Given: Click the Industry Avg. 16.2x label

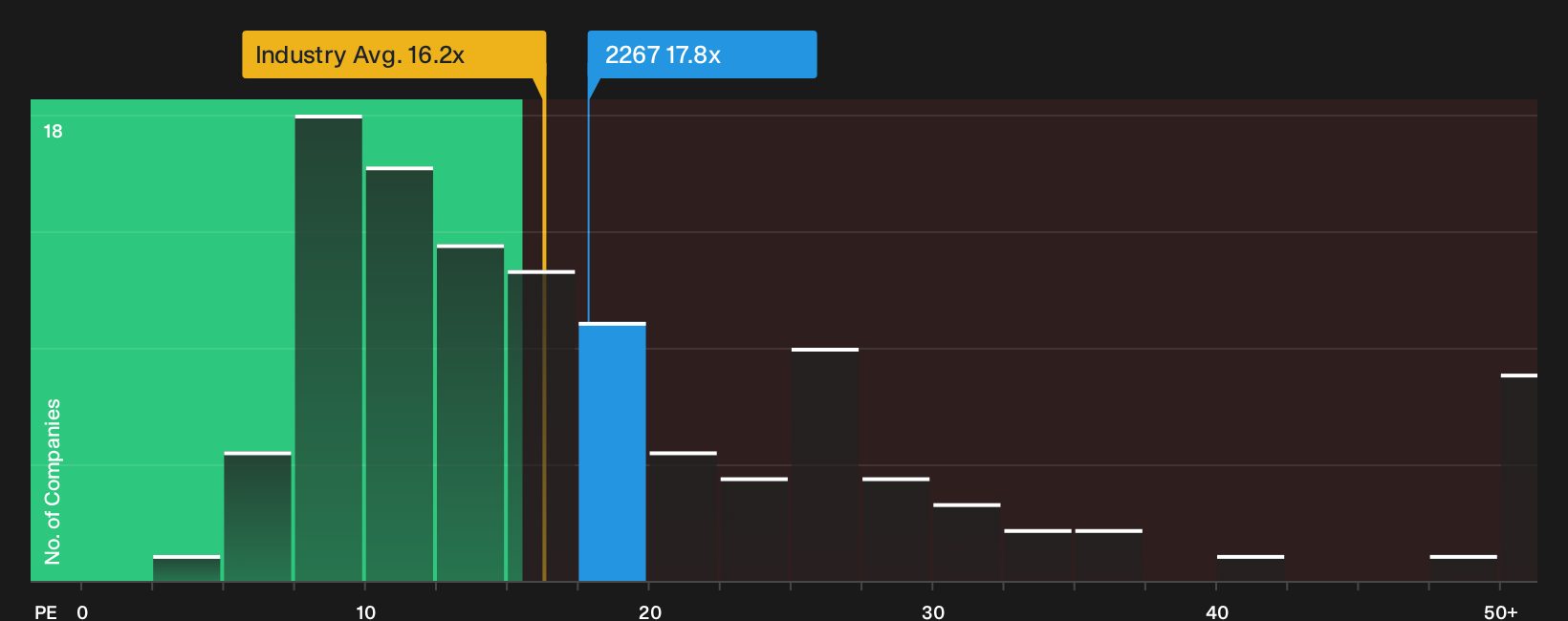Looking at the screenshot, I should pyautogui.click(x=394, y=54).
